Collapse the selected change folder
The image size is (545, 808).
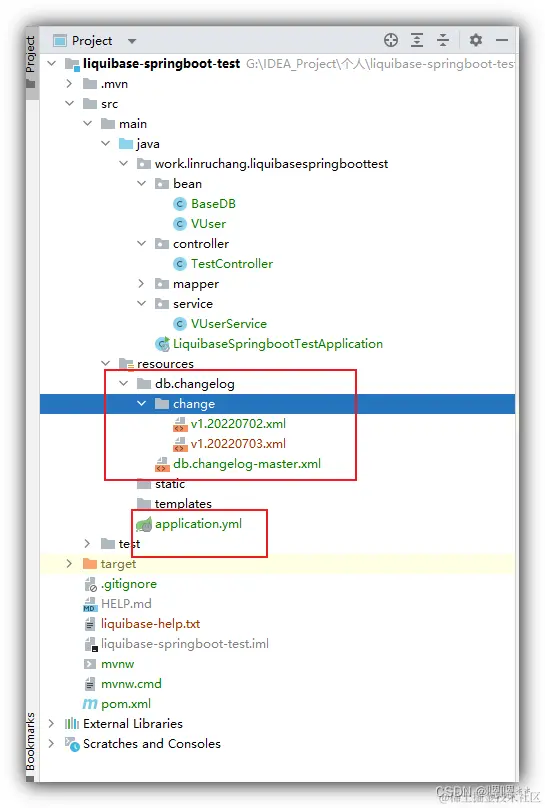pyautogui.click(x=142, y=403)
